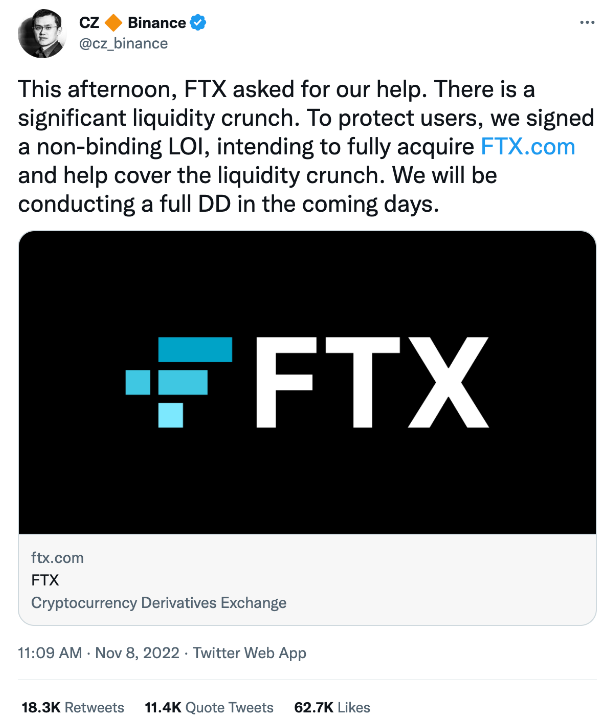This screenshot has height=720, width=612.
Task: Click the blue verified badge
Action: 198,22
